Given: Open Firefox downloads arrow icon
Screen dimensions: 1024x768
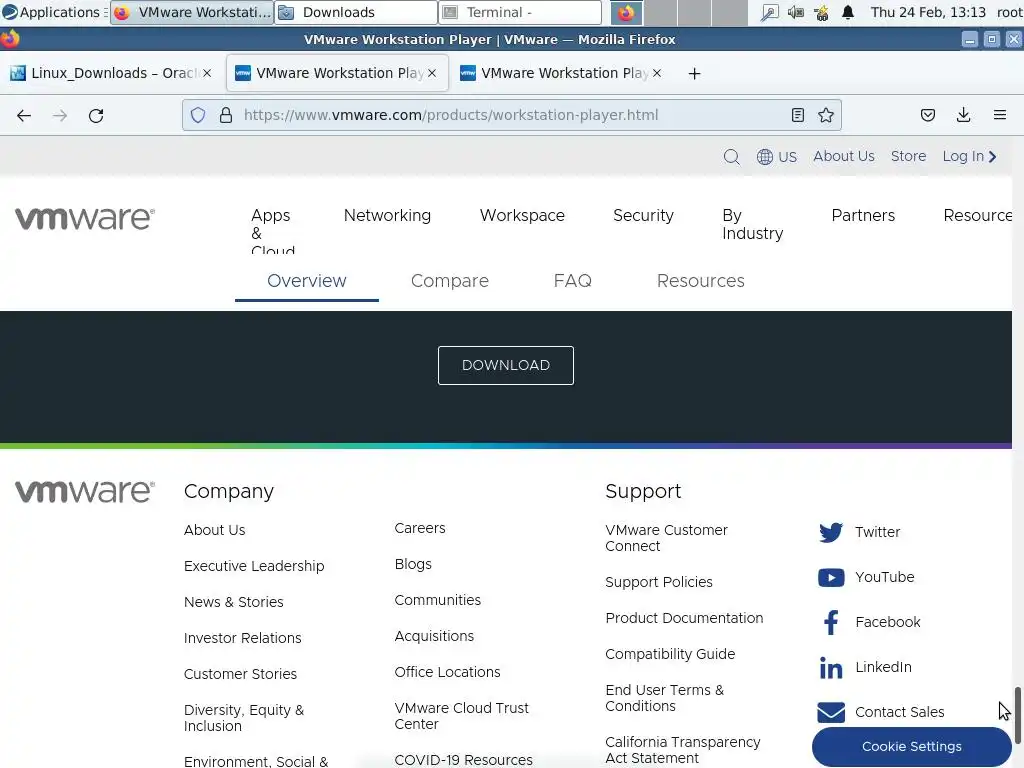Looking at the screenshot, I should point(963,116).
